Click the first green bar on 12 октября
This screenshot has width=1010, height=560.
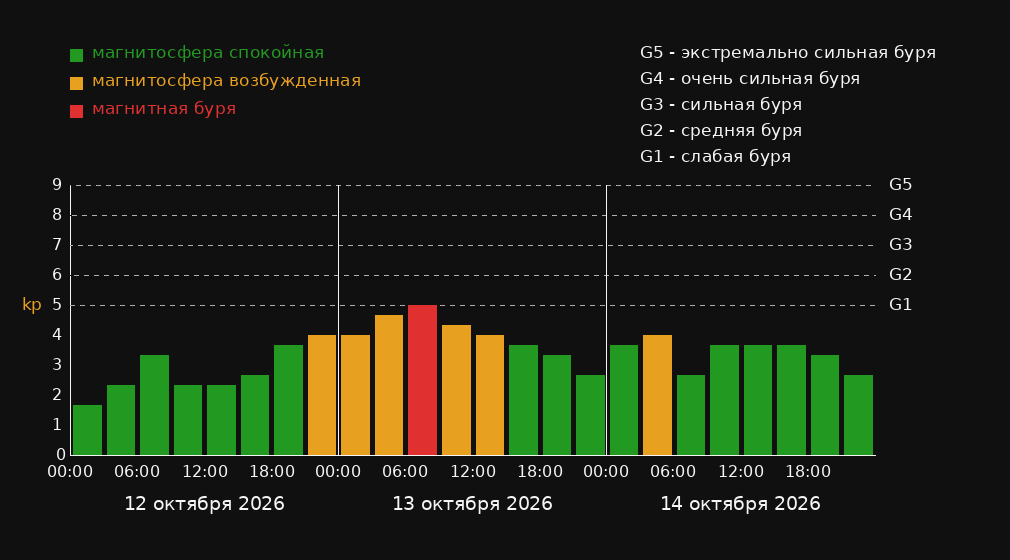click(88, 430)
